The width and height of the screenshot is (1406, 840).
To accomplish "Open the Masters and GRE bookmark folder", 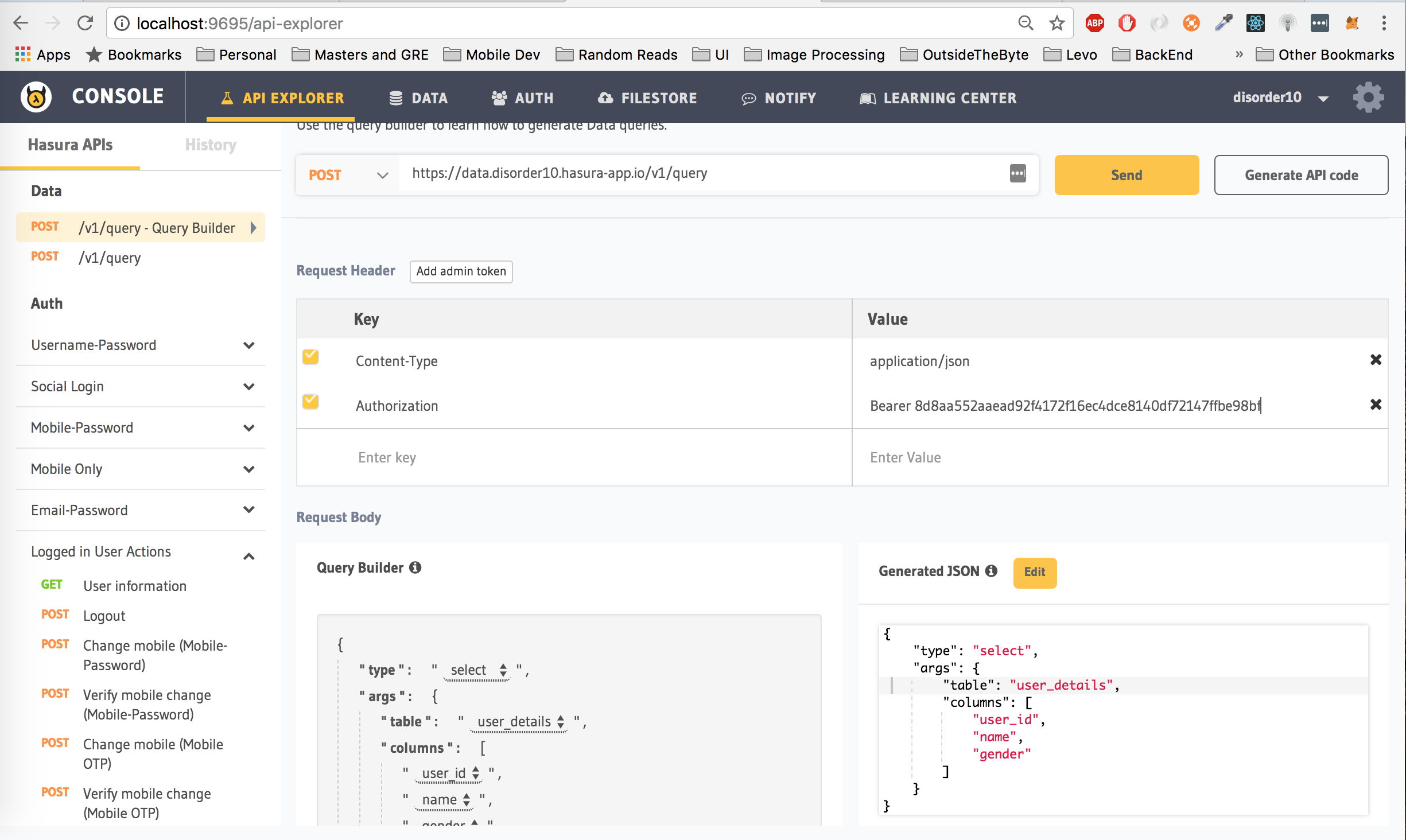I will click(x=360, y=55).
